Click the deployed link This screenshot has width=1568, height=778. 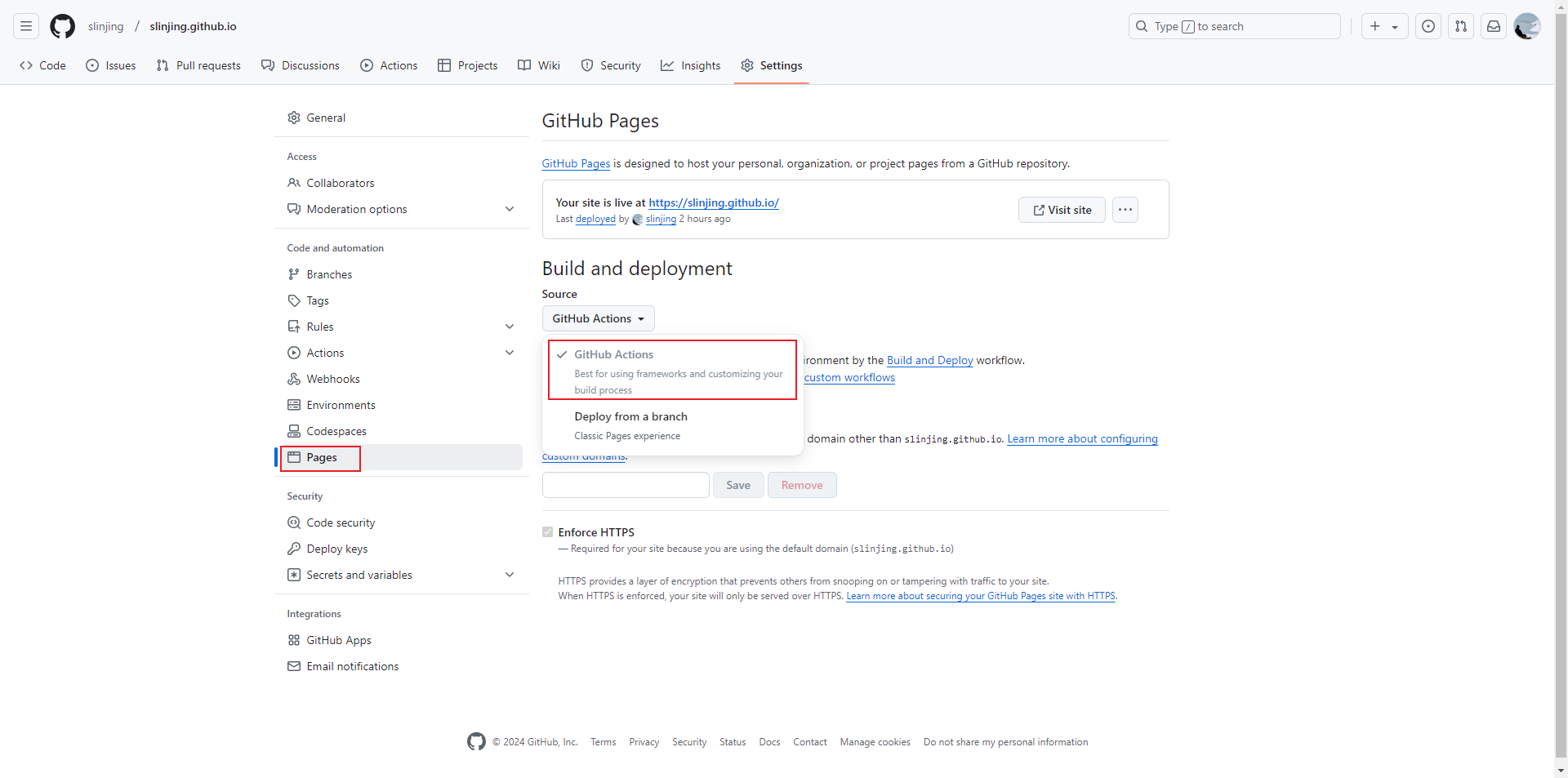595,219
